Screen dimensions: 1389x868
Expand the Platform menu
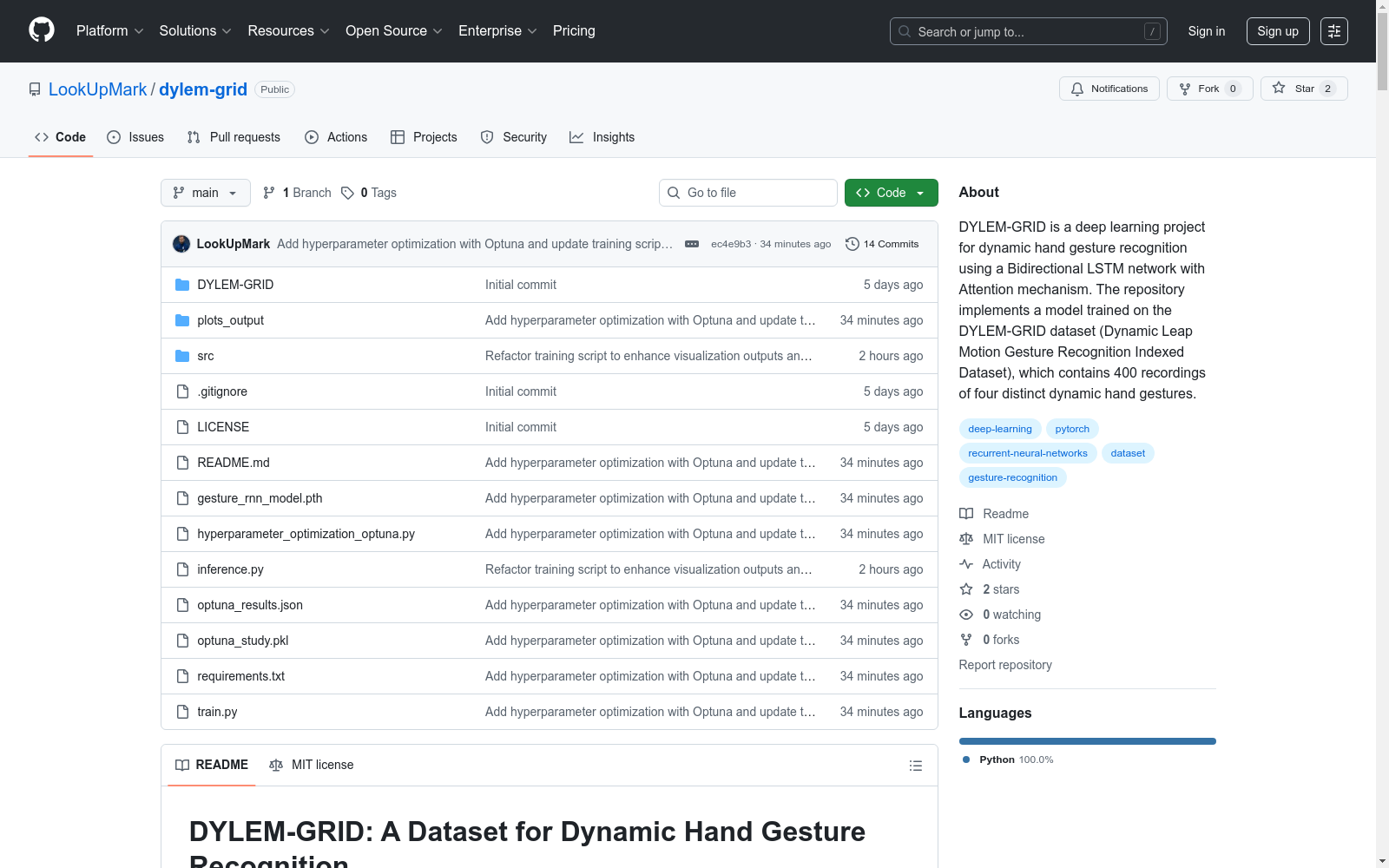pos(110,31)
